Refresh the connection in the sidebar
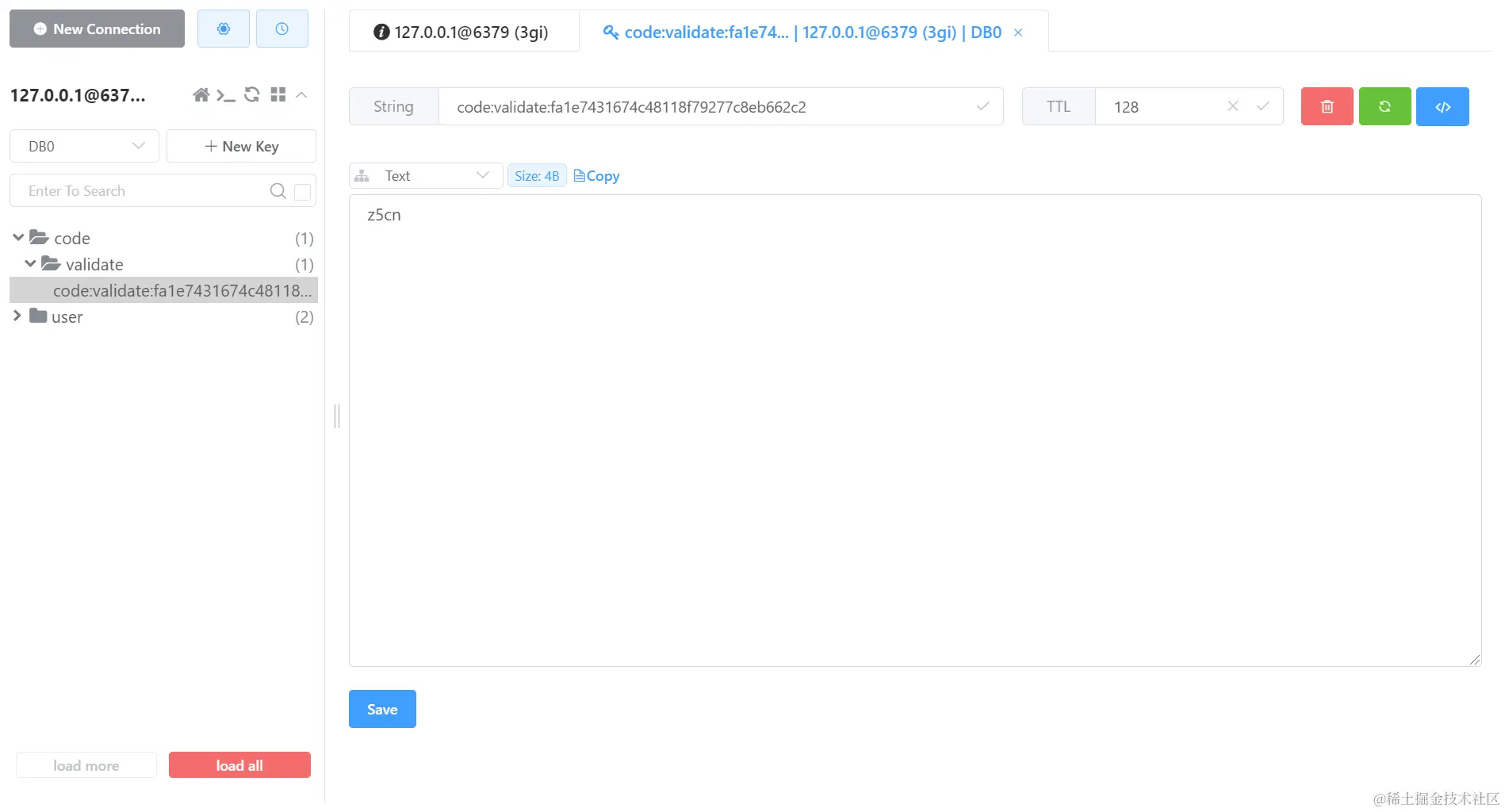Viewport: 1505px width, 812px height. (252, 95)
